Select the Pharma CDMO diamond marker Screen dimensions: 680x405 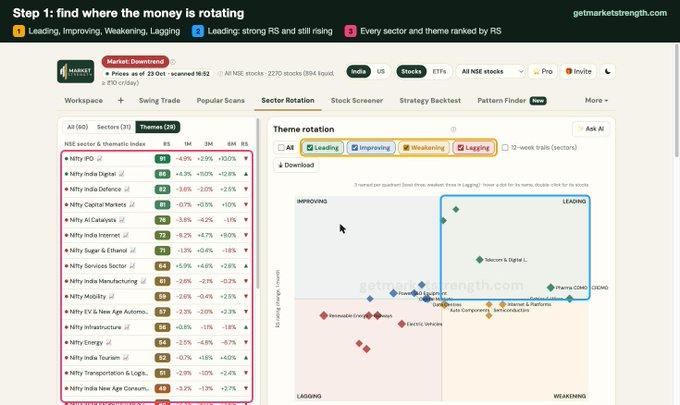tap(550, 287)
